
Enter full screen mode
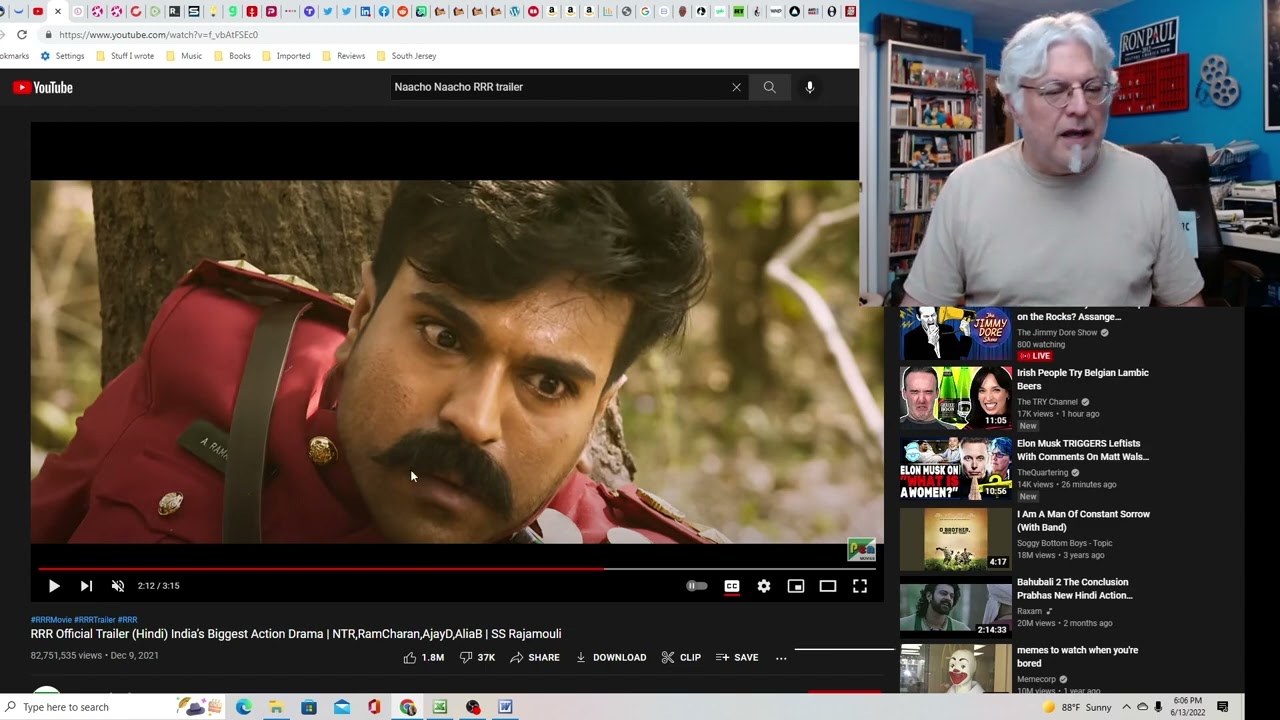[x=860, y=586]
